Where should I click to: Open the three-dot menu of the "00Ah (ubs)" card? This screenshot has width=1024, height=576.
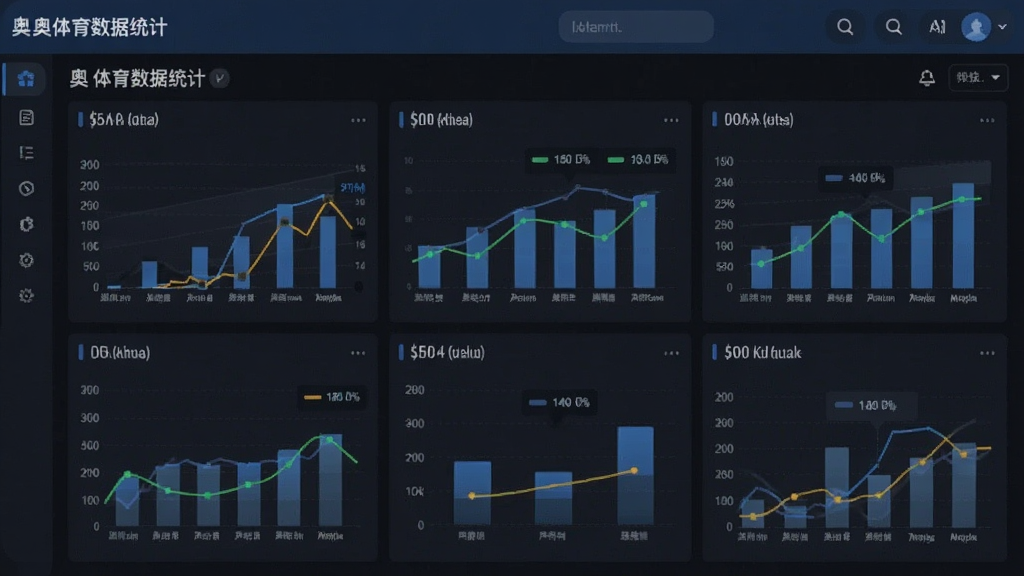click(987, 120)
